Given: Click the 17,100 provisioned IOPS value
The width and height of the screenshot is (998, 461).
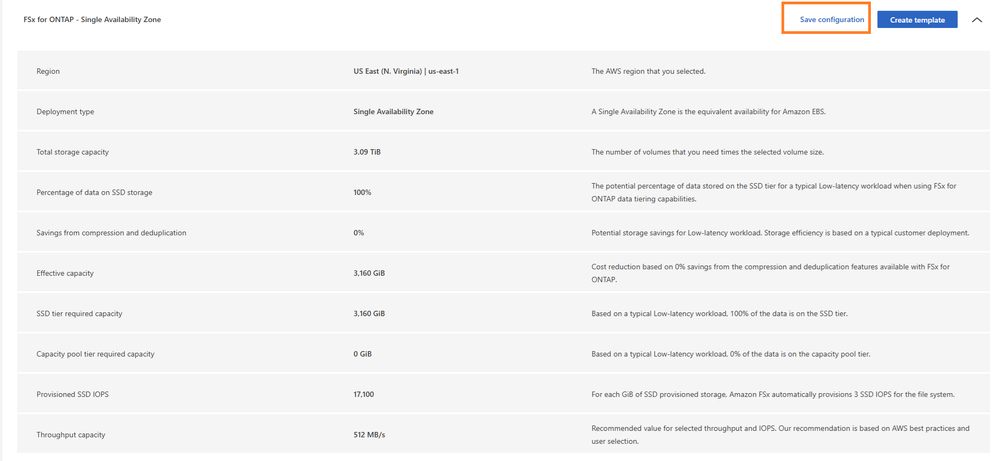Looking at the screenshot, I should tap(364, 395).
